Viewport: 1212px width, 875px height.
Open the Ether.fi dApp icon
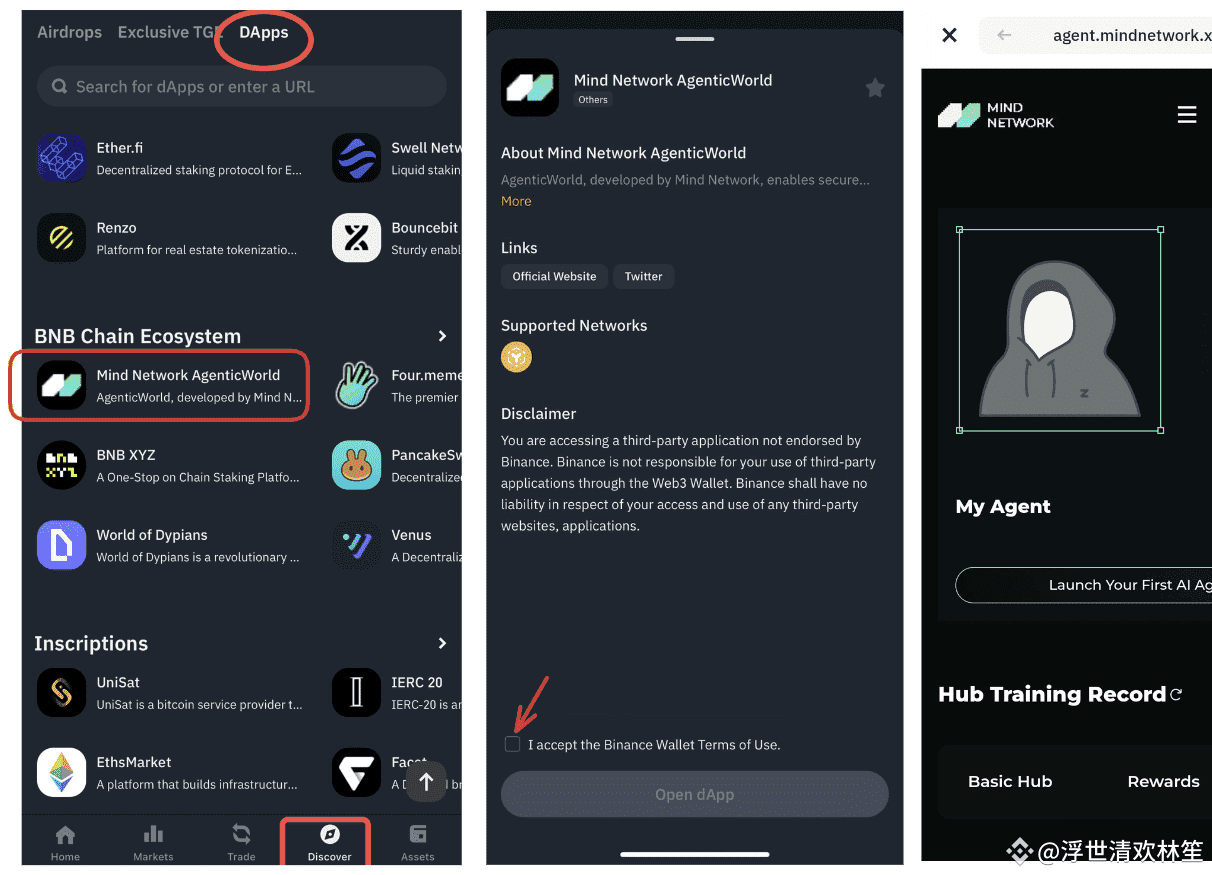(x=62, y=158)
